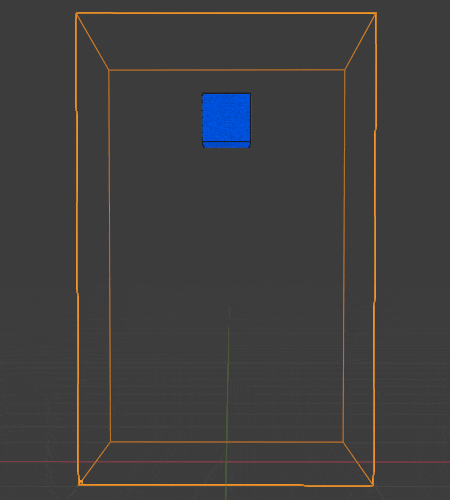Select the blue cube's front face
This screenshot has height=500, width=450.
pos(226,117)
